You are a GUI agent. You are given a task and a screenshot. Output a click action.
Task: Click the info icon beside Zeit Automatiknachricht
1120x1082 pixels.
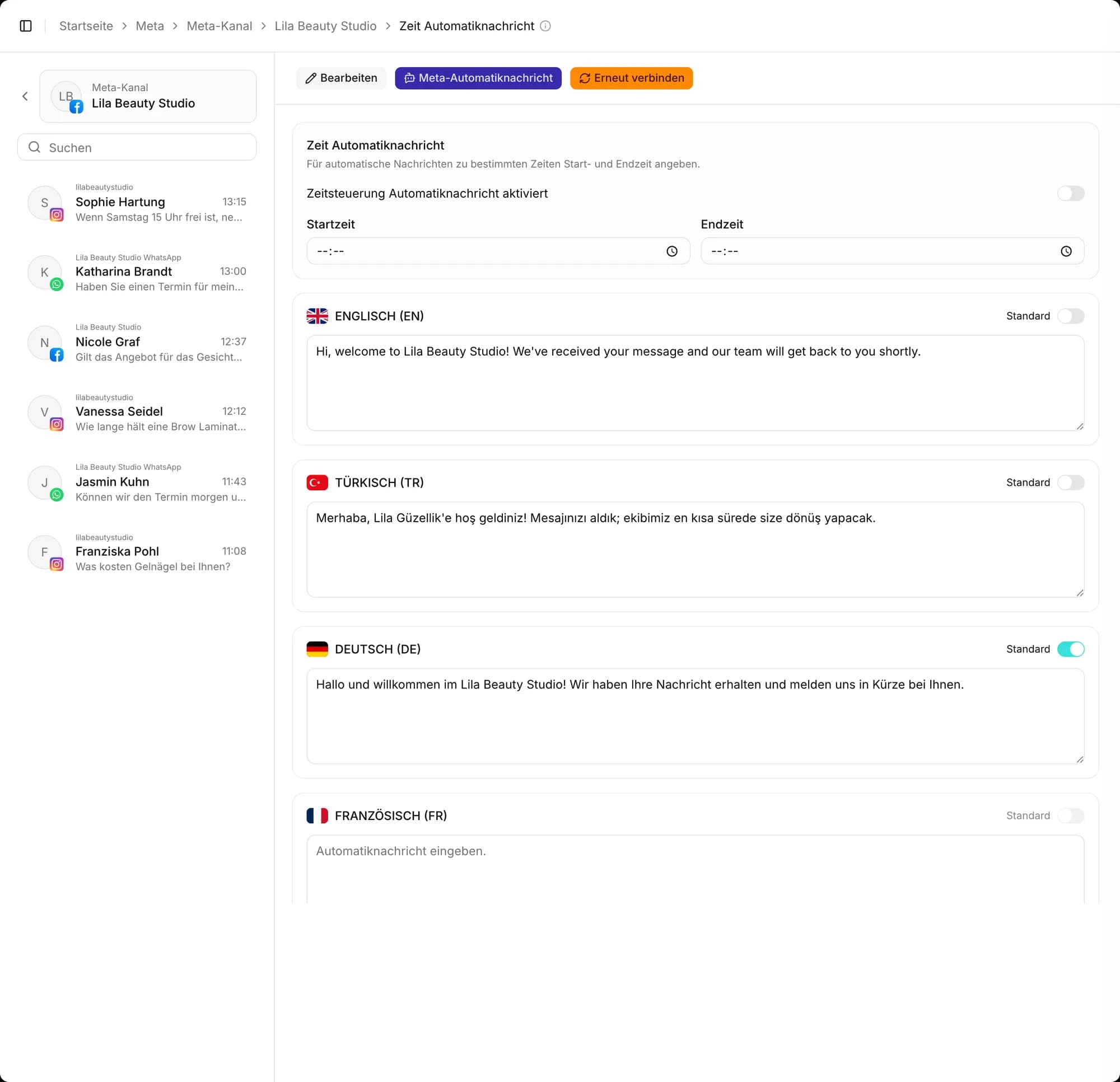pos(545,26)
